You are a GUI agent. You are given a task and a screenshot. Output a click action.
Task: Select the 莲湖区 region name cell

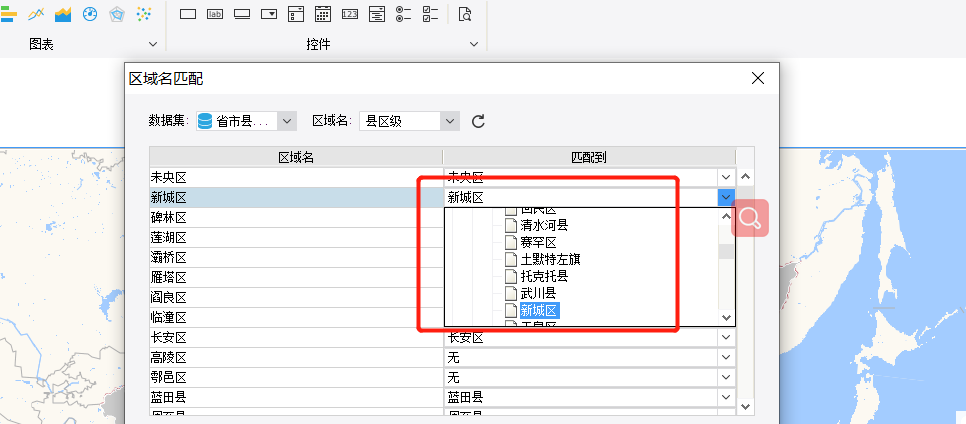coord(296,237)
